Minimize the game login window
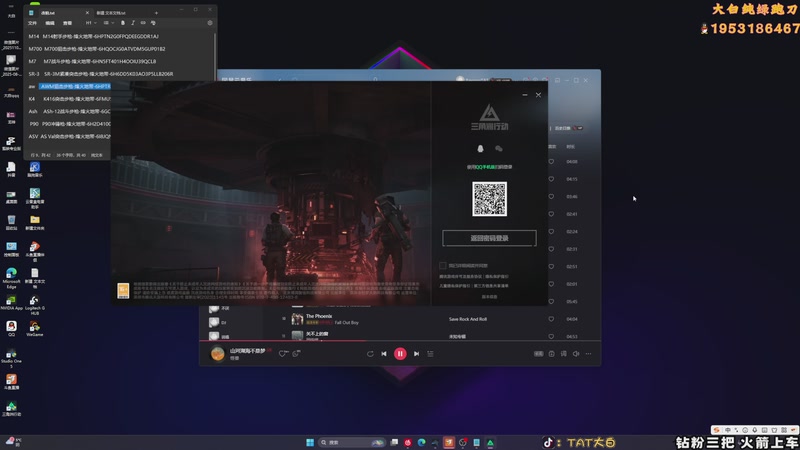The image size is (800, 450). coord(524,95)
